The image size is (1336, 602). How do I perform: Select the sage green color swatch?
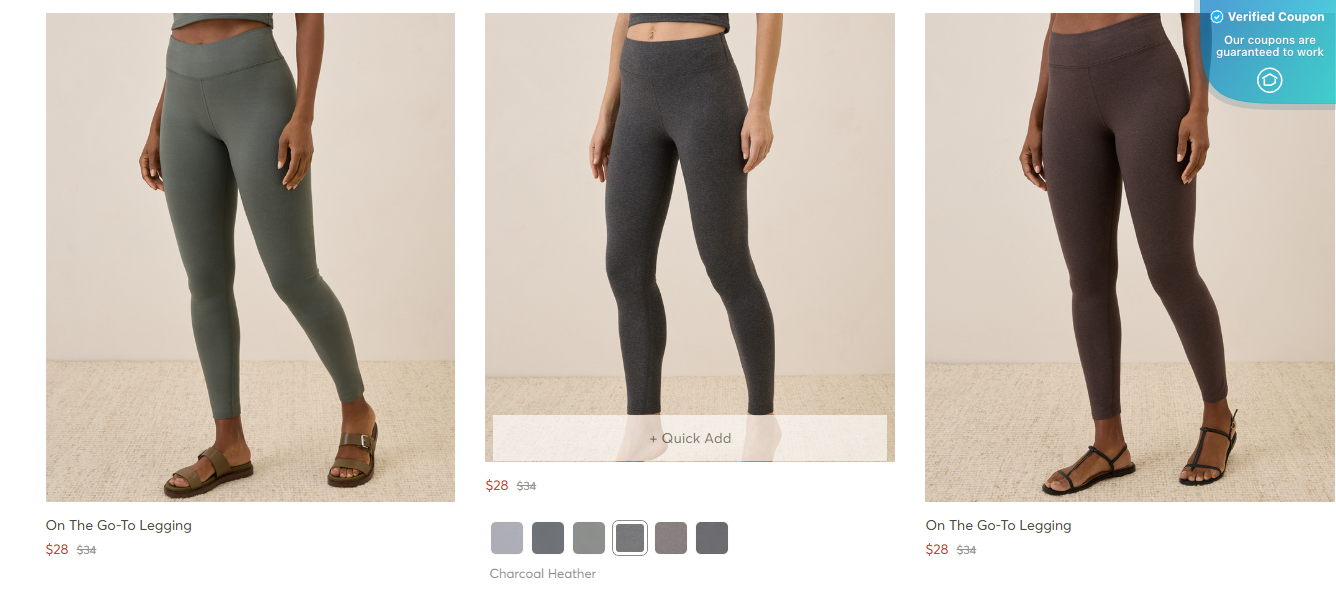pyautogui.click(x=589, y=537)
